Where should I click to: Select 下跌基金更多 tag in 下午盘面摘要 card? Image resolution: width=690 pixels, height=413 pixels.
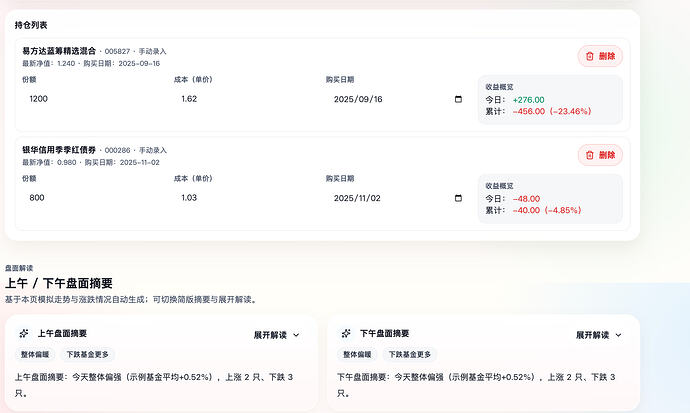point(409,355)
